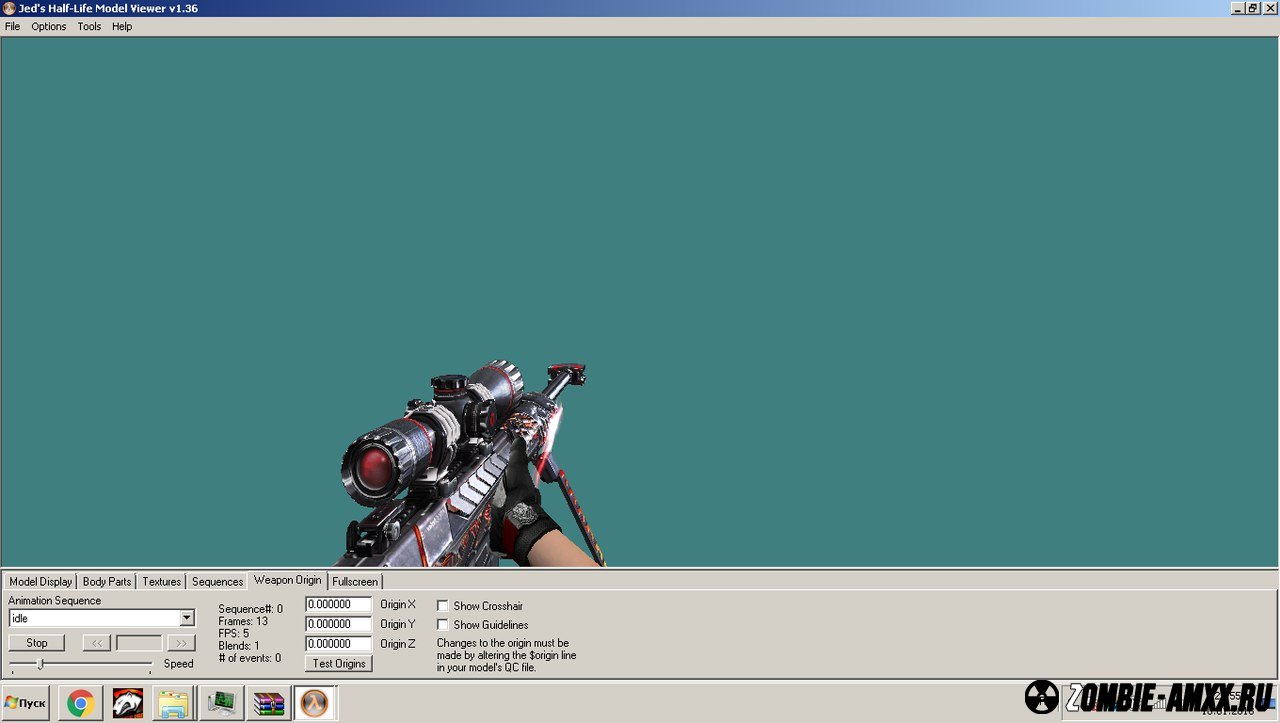
Task: Select the Half-Life lambda taskbar icon
Action: [315, 704]
